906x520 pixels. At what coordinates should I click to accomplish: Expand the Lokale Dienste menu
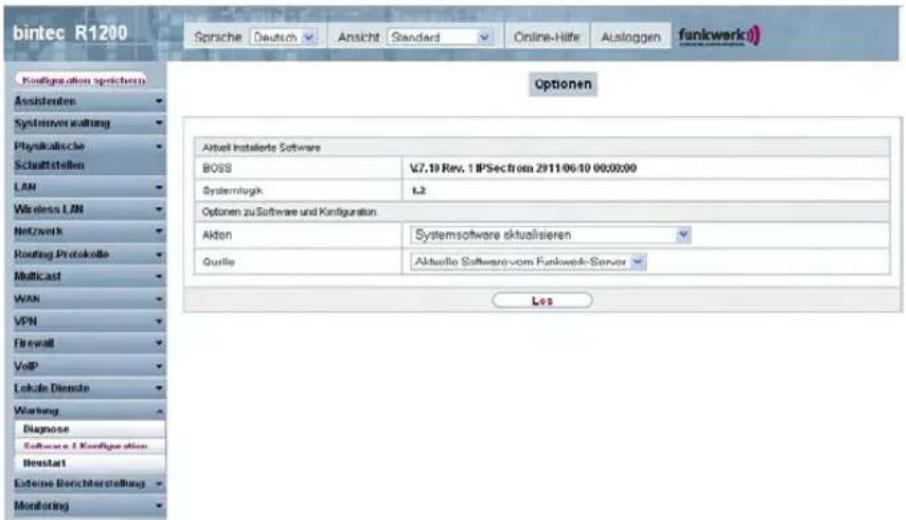(x=88, y=388)
